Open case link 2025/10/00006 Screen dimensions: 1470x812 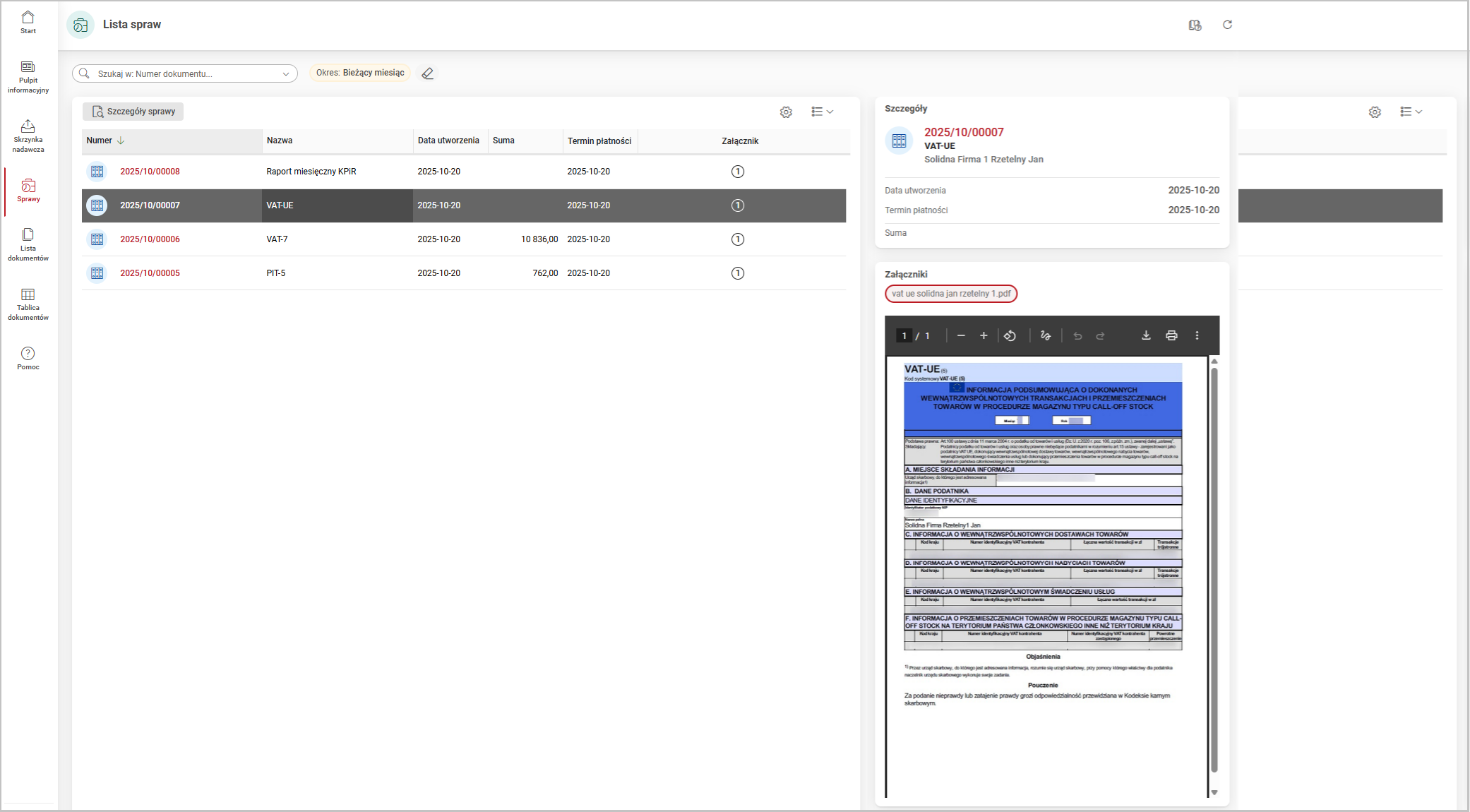(x=150, y=239)
